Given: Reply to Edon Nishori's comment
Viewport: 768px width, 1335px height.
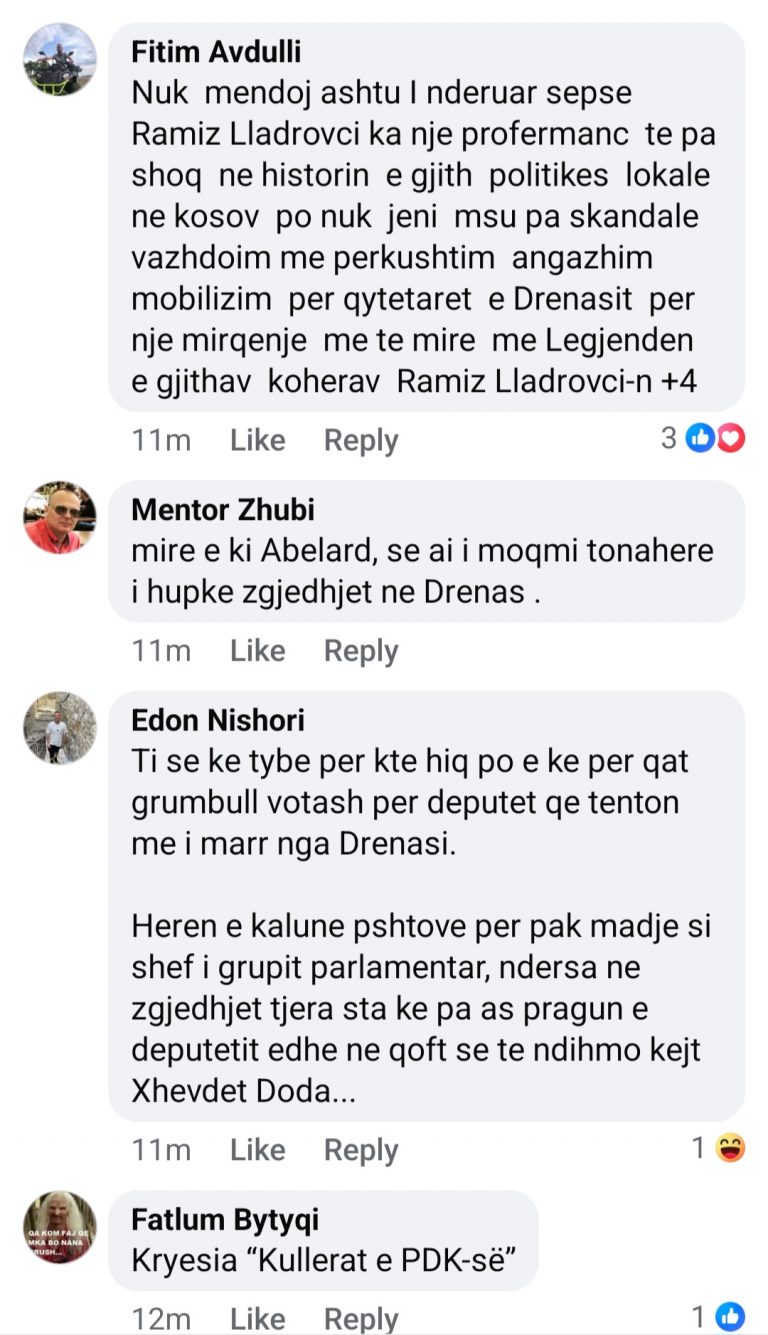Looking at the screenshot, I should click(x=361, y=1150).
